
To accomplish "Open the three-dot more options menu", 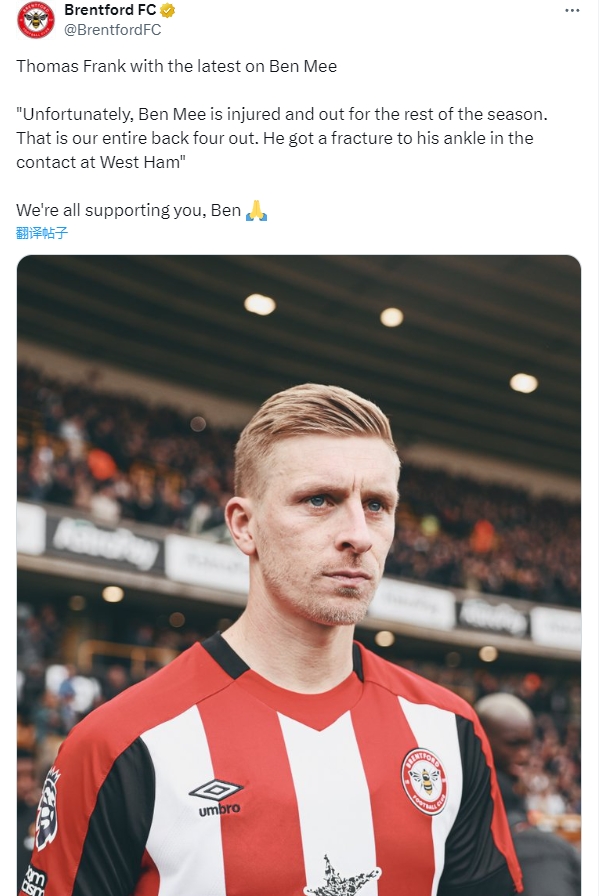I will pos(572,11).
